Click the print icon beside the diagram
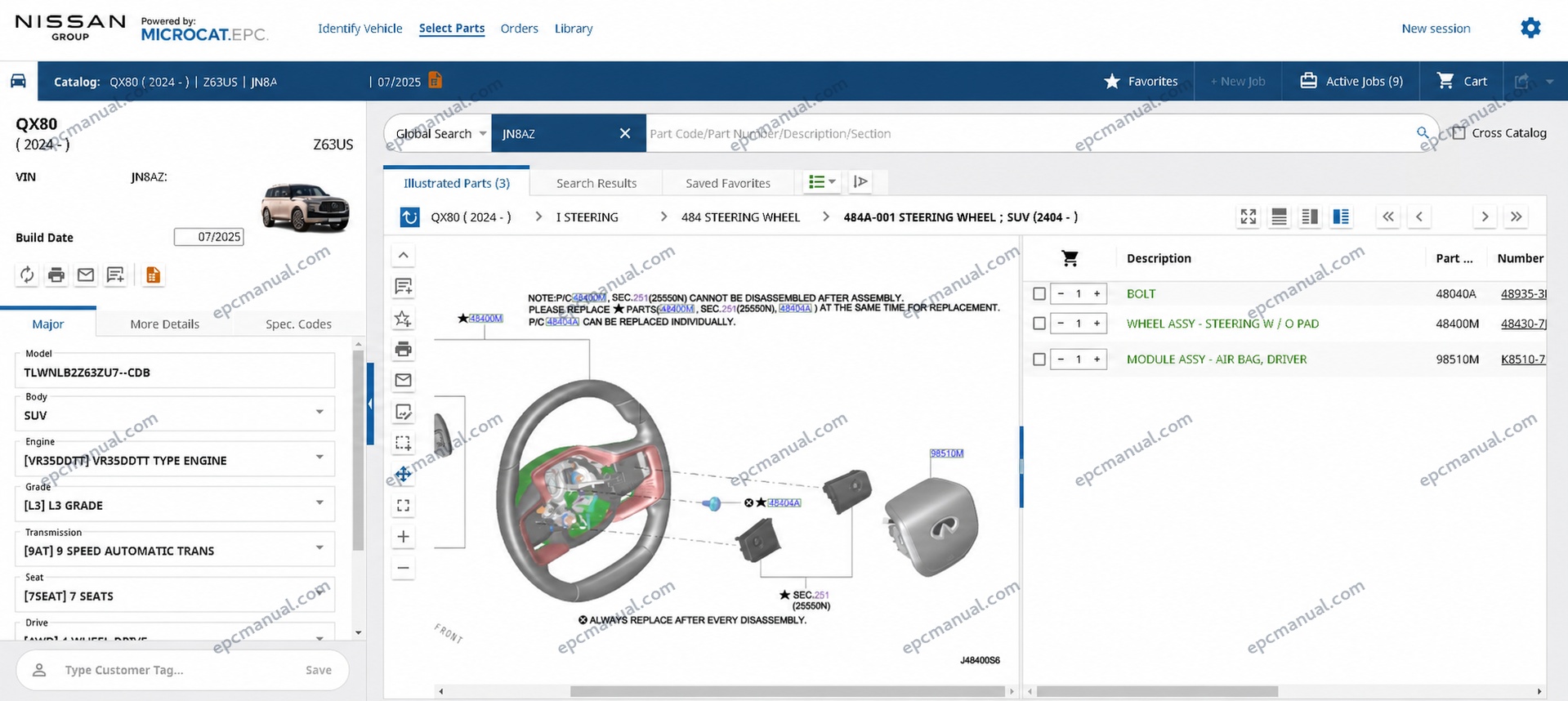Image resolution: width=1568 pixels, height=701 pixels. tap(403, 349)
